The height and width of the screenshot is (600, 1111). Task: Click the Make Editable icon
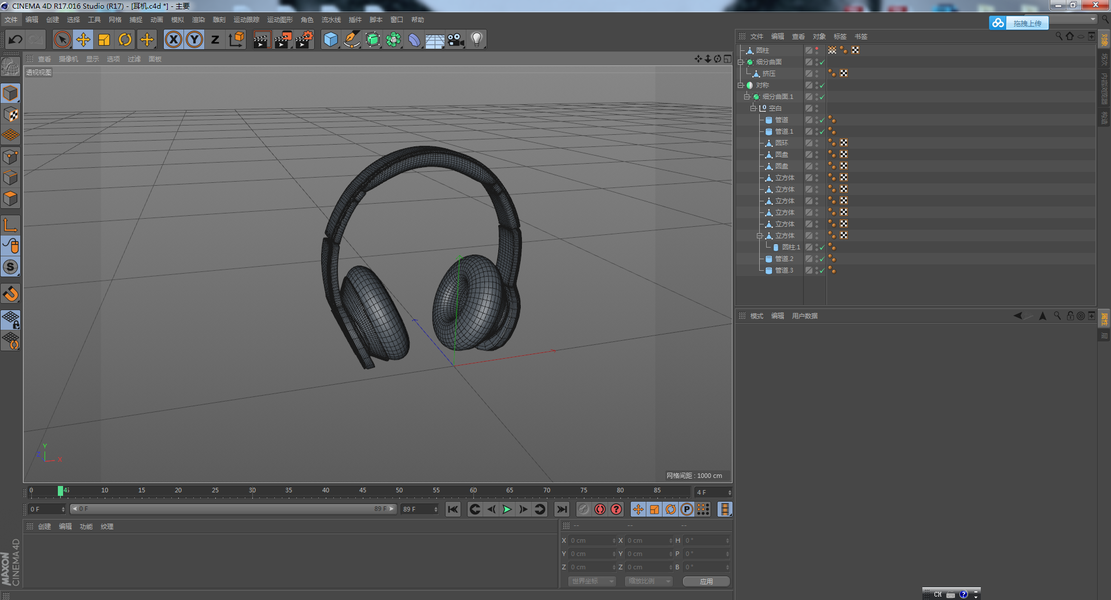[x=11, y=67]
